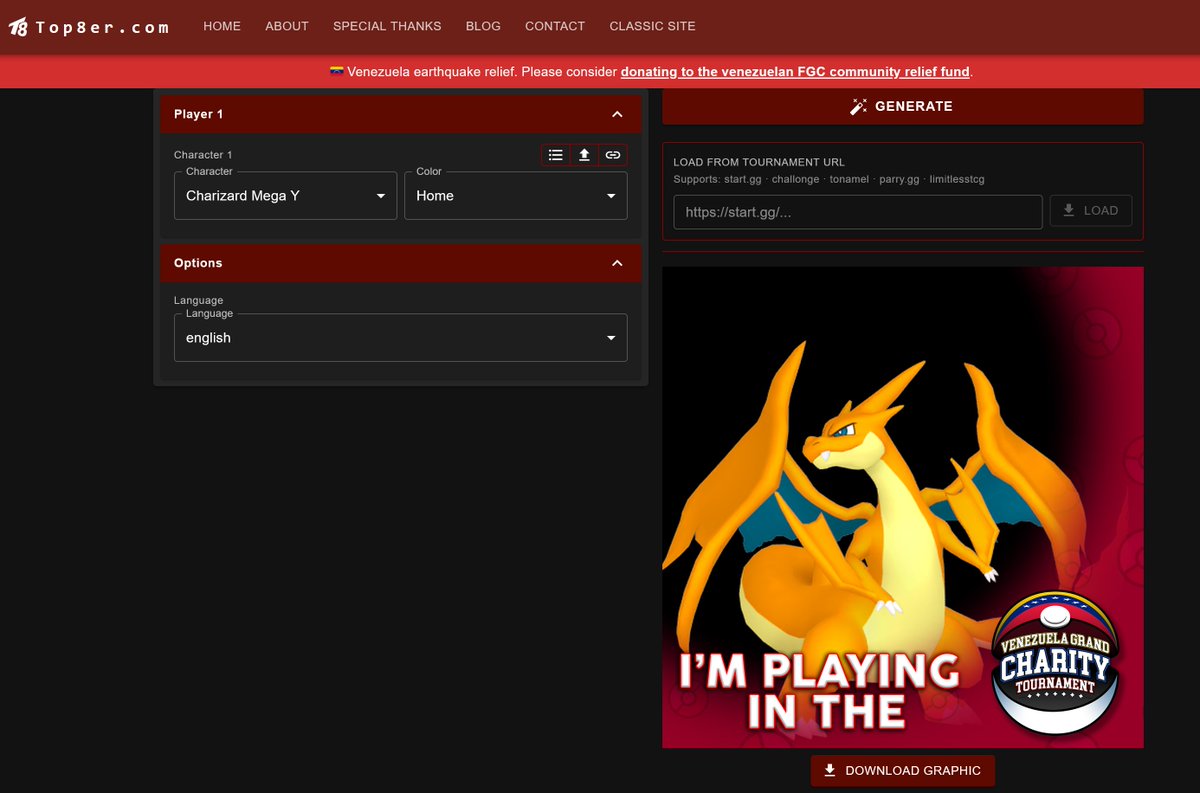Click the 'Character 1' label text
This screenshot has width=1200, height=793.
pyautogui.click(x=203, y=155)
